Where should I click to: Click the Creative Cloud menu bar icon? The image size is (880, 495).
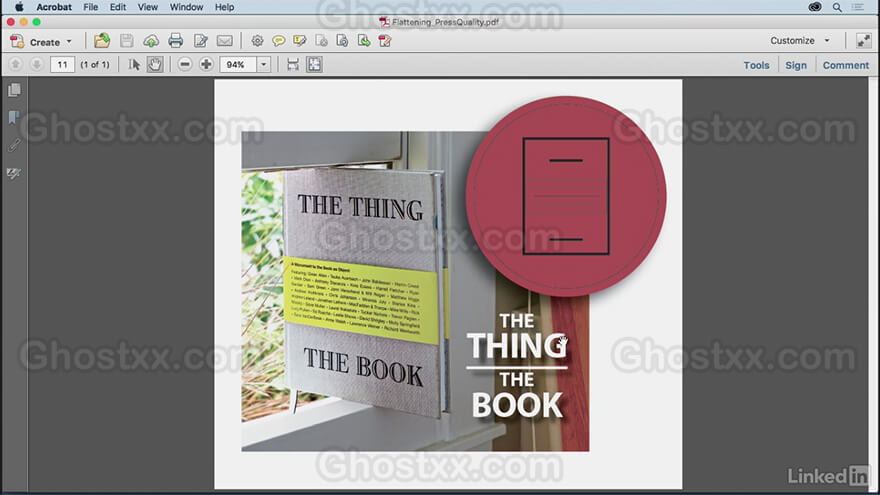click(815, 7)
